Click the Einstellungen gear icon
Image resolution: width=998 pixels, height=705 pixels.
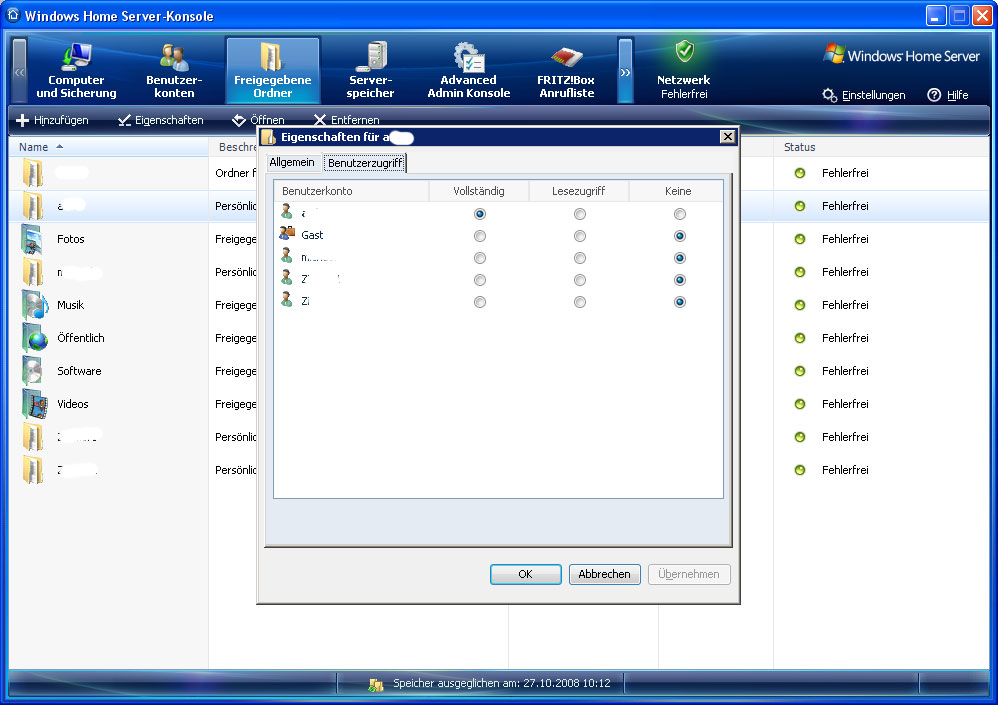click(x=829, y=95)
